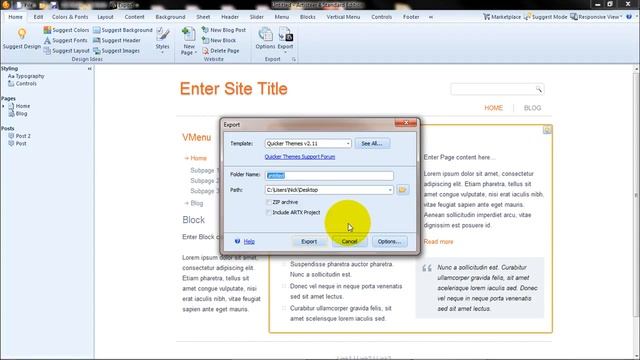Click the Artisteer application orb button
Viewport: 640px width, 360px height.
click(x=6, y=5)
